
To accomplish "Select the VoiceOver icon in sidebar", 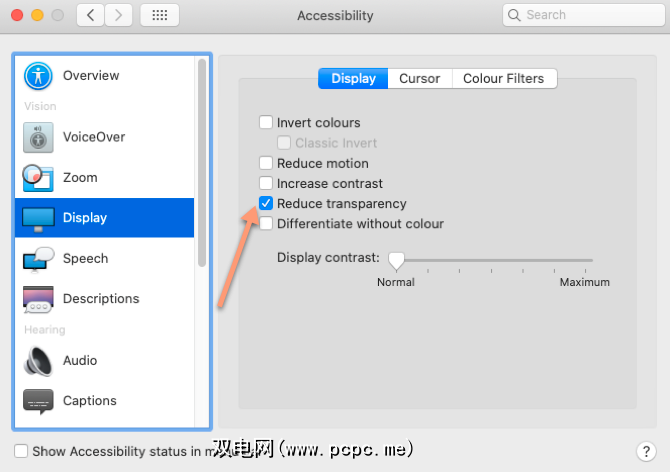I will (38, 137).
